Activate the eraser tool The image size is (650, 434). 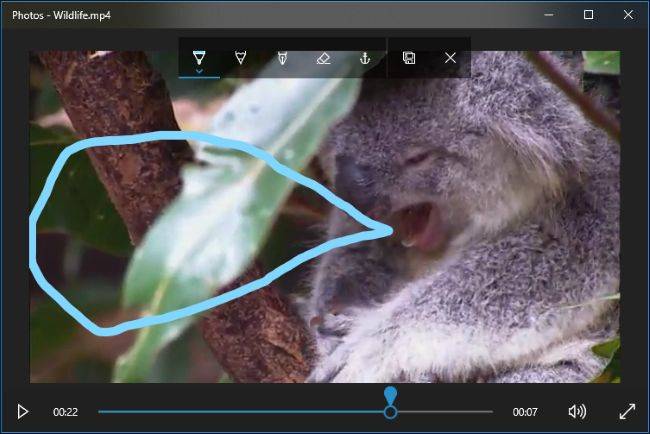point(323,58)
